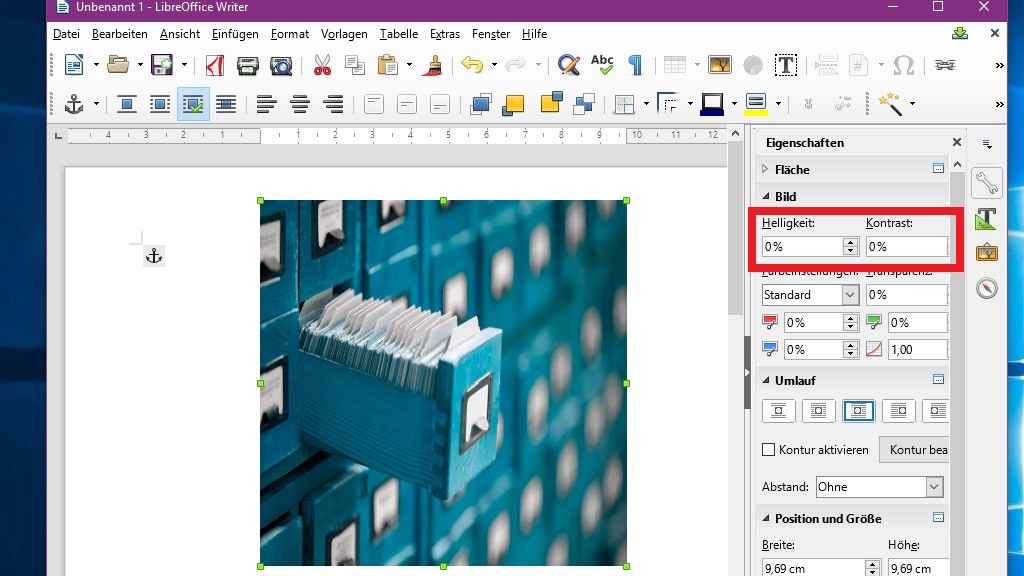The image size is (1024, 576).
Task: Open the Navigator with the compass sidebar icon
Action: pos(986,288)
